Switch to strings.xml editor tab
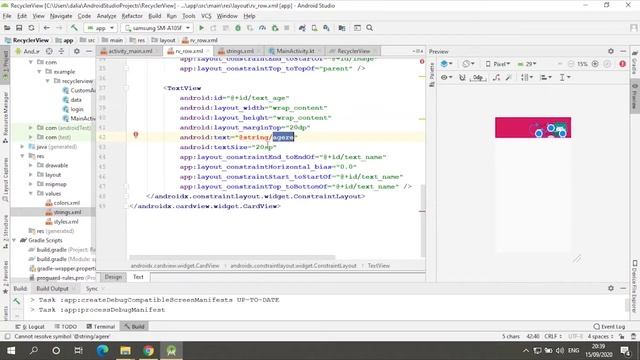 239,51
